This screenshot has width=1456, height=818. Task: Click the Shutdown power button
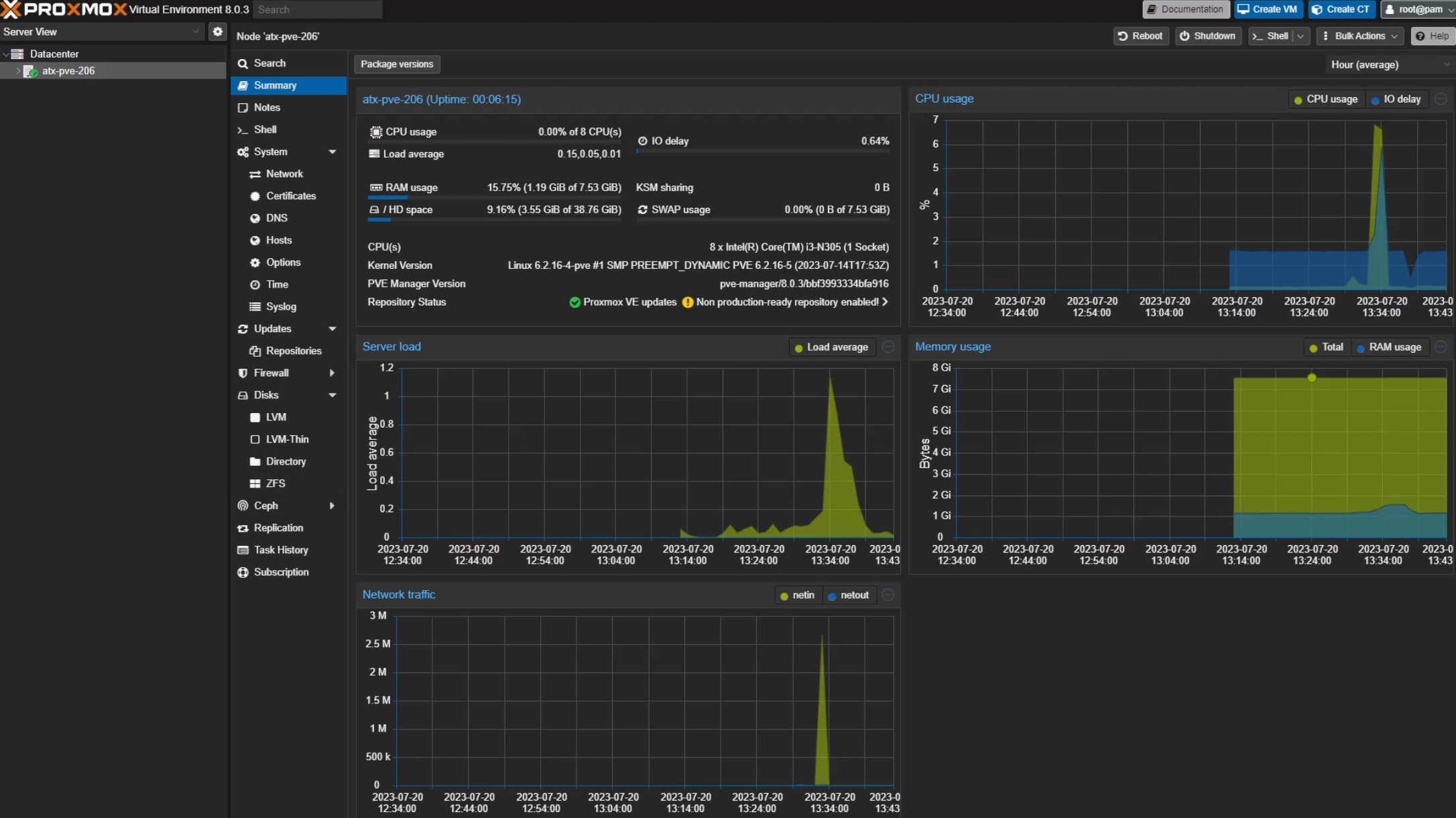[x=1207, y=36]
